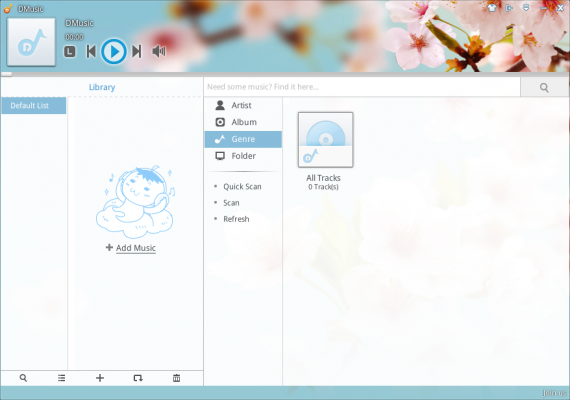The width and height of the screenshot is (570, 400).
Task: Click the Album disc icon
Action: coord(220,122)
